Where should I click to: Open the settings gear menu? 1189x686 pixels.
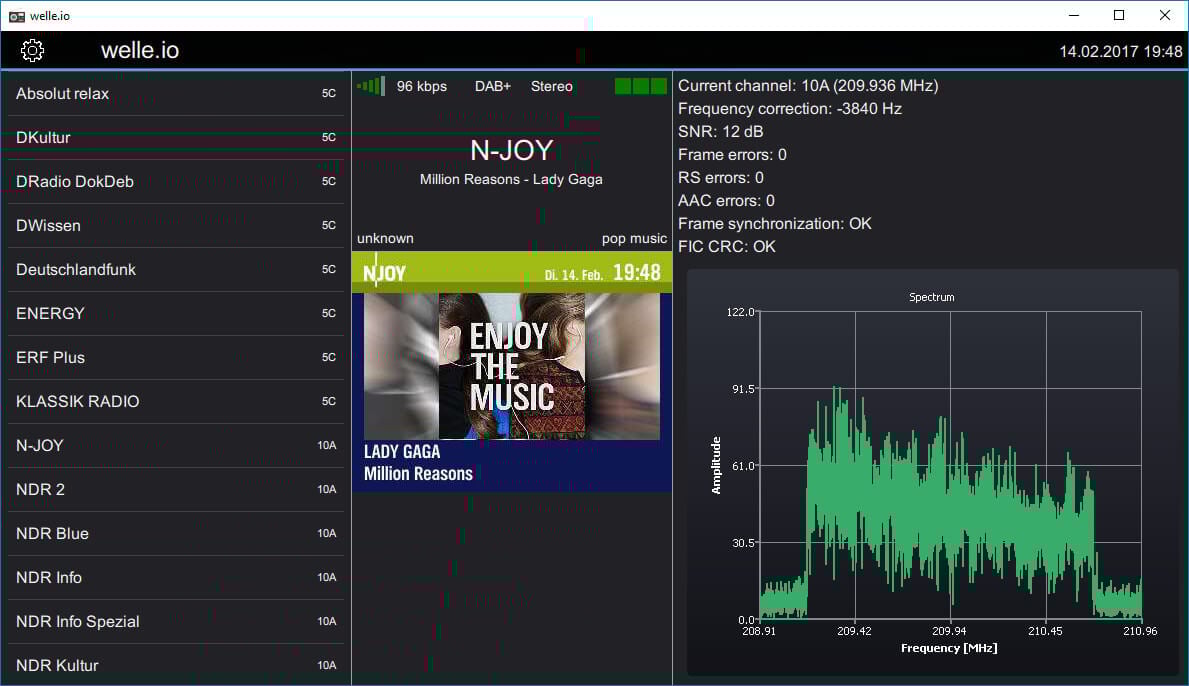[x=32, y=50]
